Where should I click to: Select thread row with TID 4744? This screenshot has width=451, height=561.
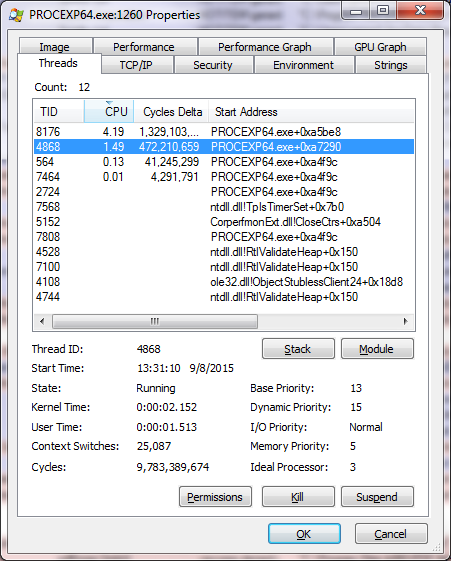[x=224, y=297]
